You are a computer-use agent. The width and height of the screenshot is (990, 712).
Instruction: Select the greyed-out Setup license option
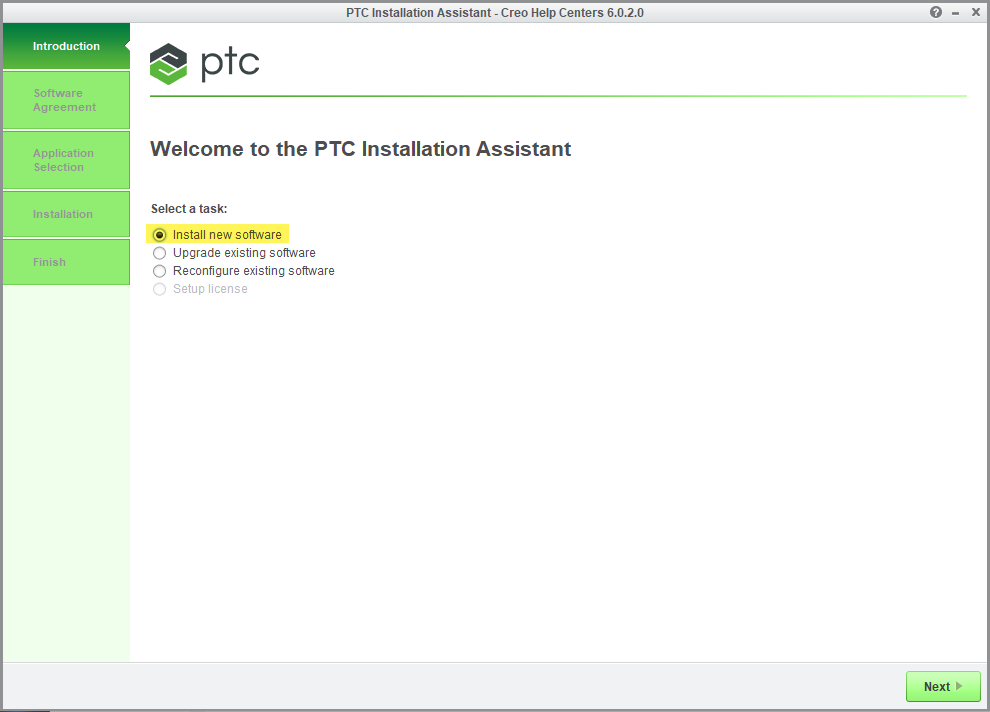click(160, 289)
